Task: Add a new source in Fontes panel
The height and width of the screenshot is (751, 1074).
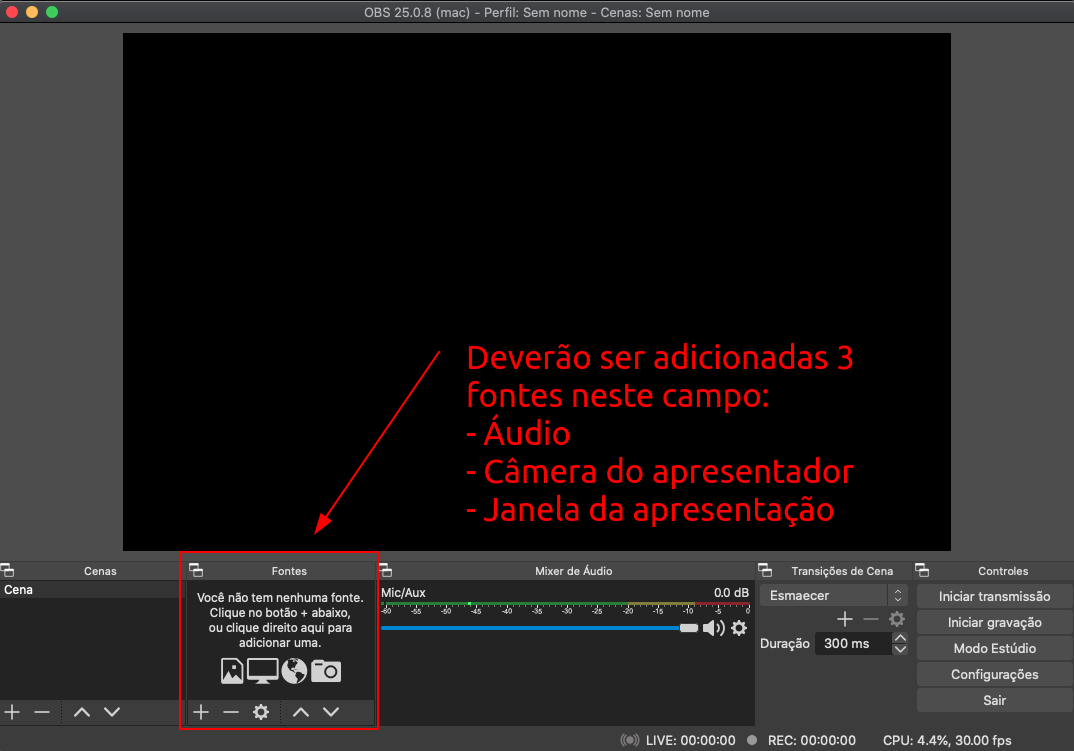Action: point(201,712)
